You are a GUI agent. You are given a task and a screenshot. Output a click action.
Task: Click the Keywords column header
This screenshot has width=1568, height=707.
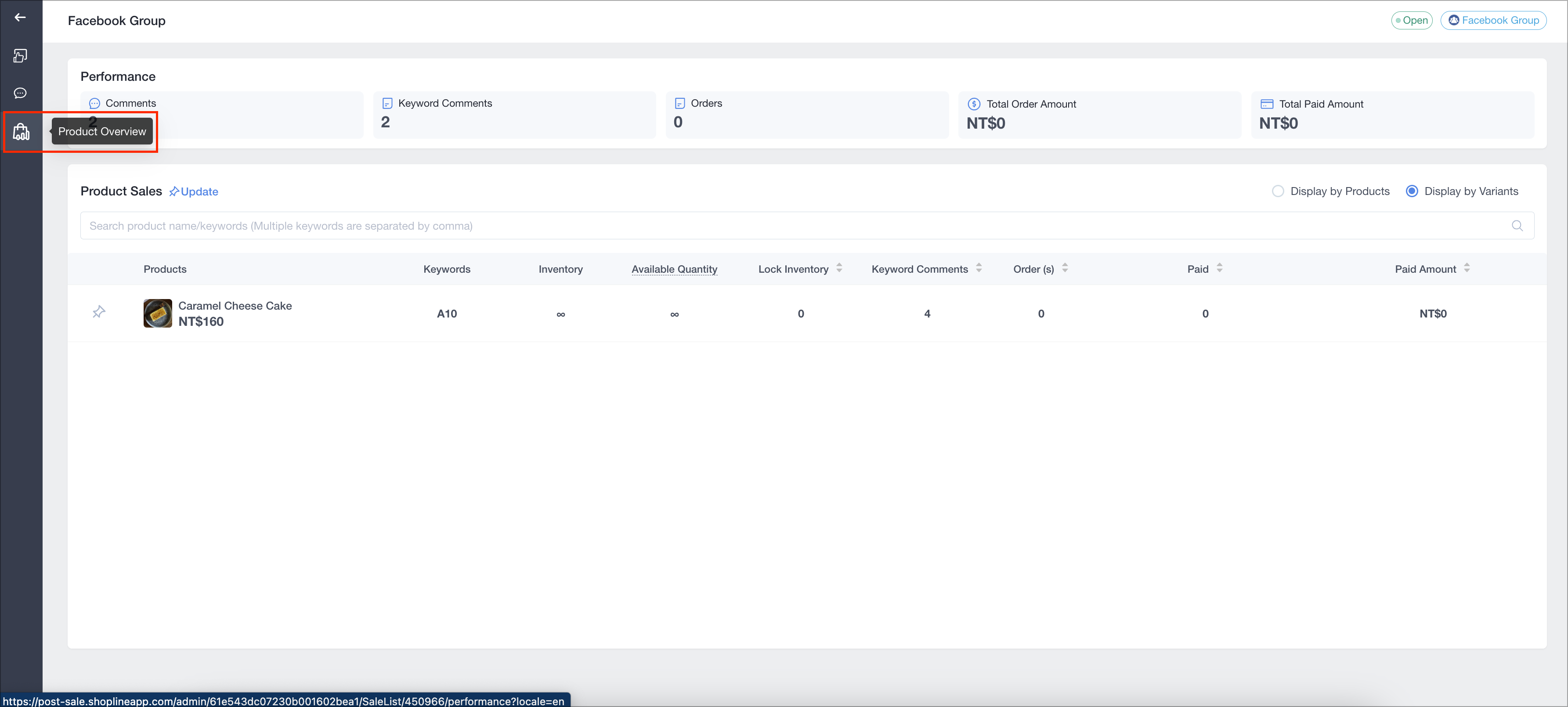[447, 269]
